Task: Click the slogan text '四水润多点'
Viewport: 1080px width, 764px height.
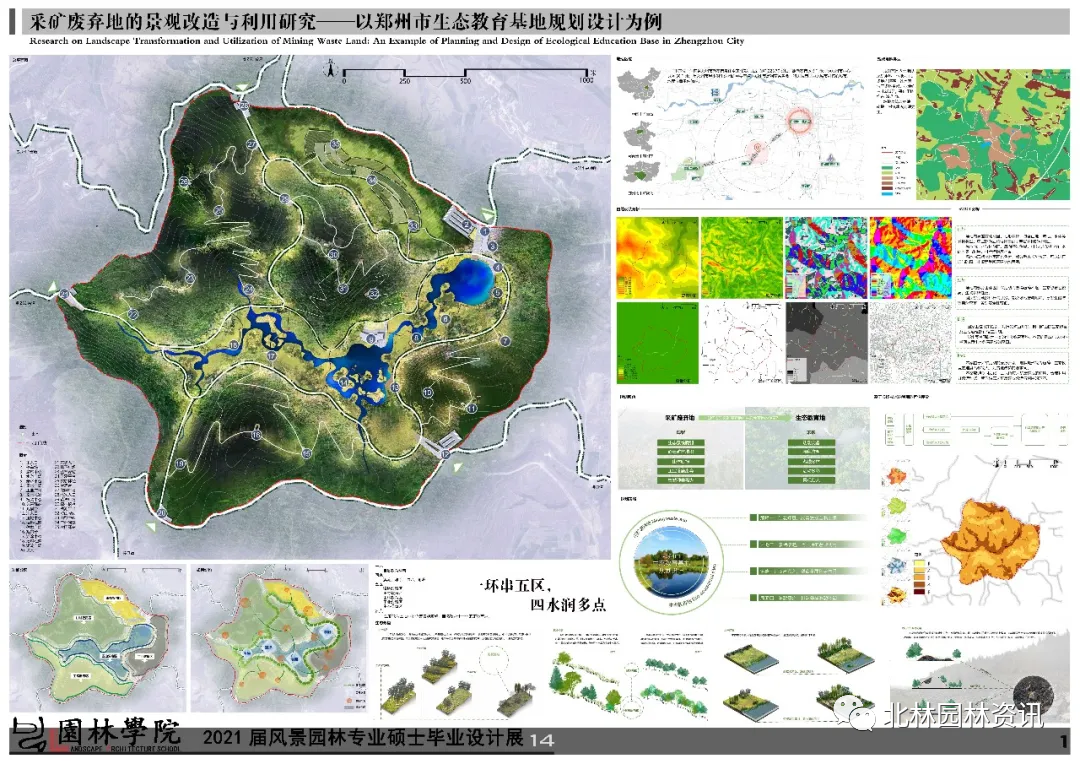Action: 568,604
